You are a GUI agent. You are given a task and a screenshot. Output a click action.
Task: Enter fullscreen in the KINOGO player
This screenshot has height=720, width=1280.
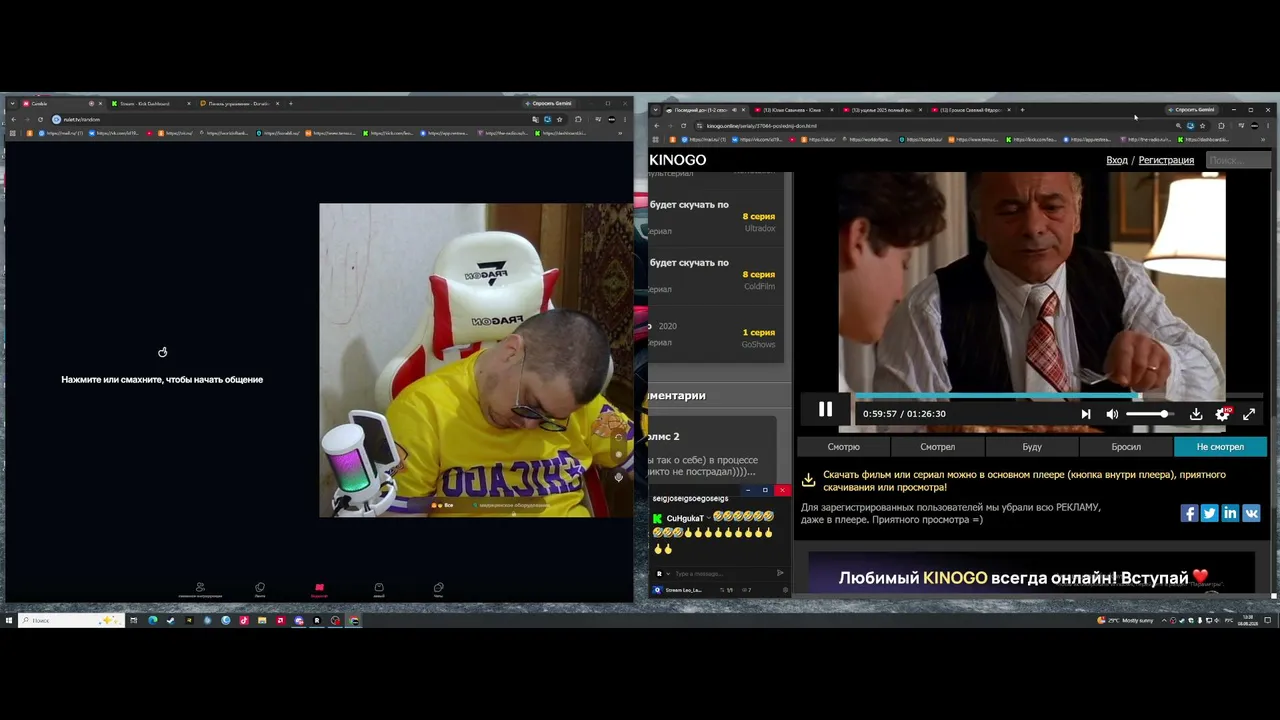coord(1249,414)
